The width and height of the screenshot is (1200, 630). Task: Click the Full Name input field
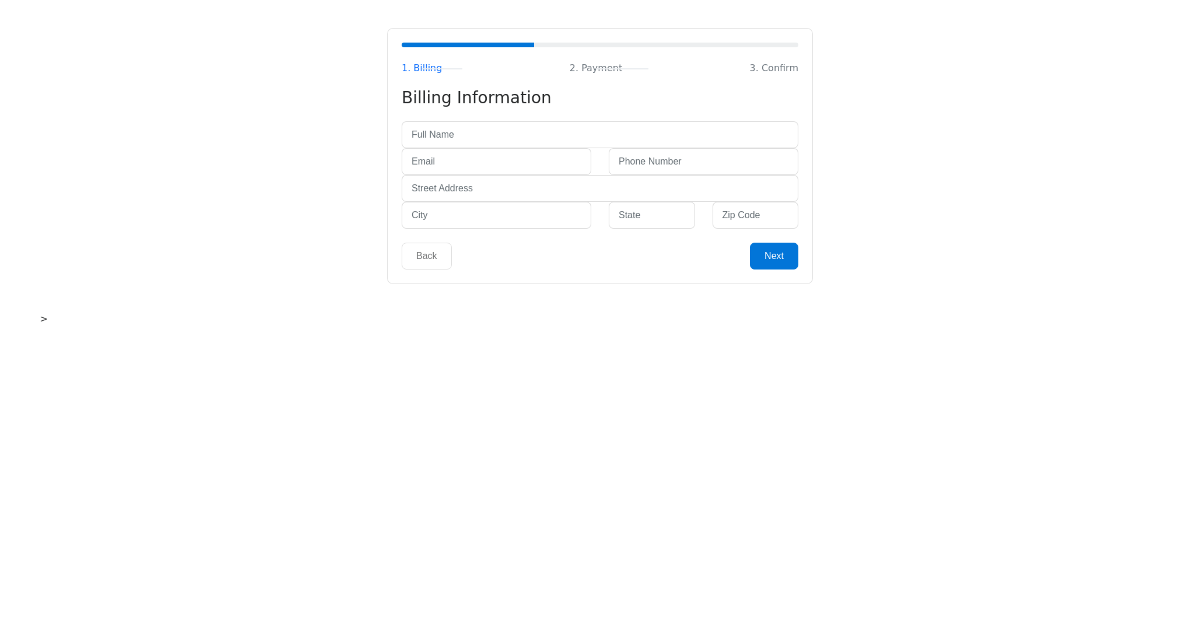pos(599,134)
